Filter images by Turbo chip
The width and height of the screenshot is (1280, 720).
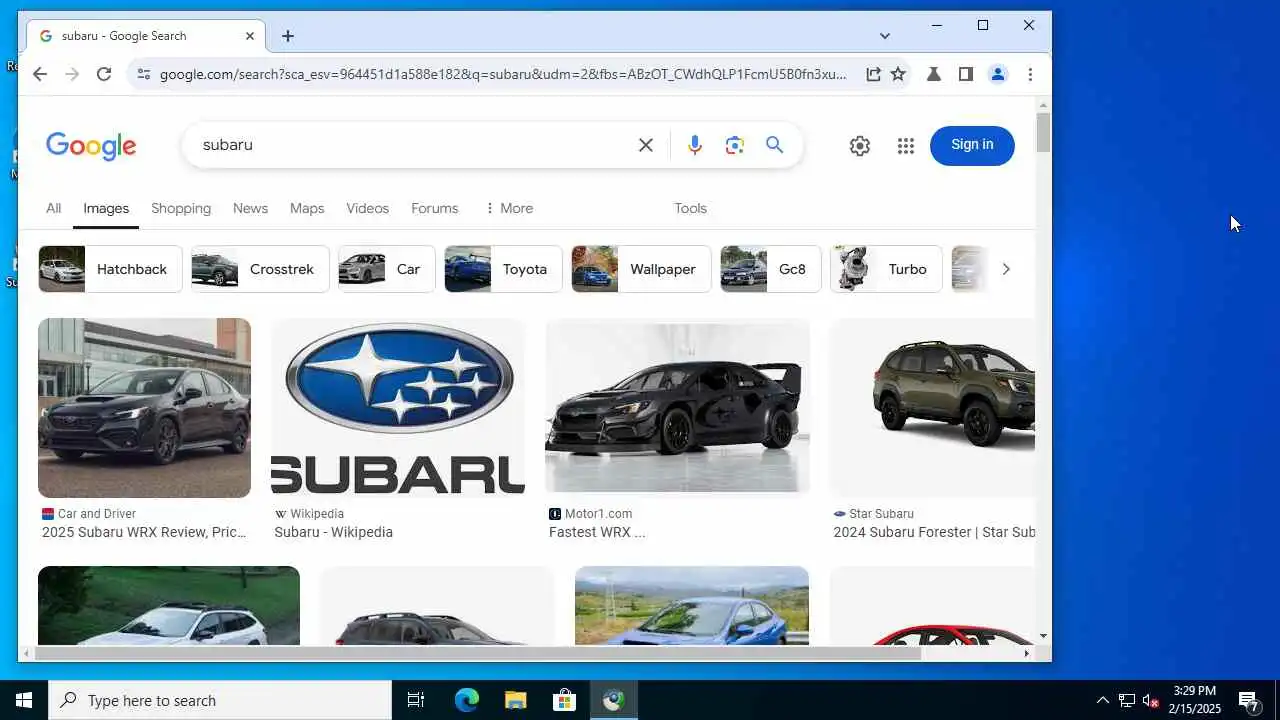(x=886, y=269)
